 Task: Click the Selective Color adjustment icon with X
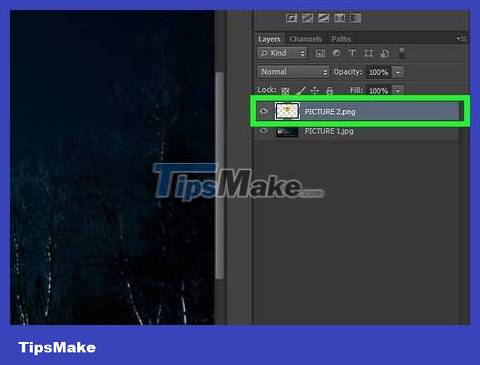(x=339, y=18)
